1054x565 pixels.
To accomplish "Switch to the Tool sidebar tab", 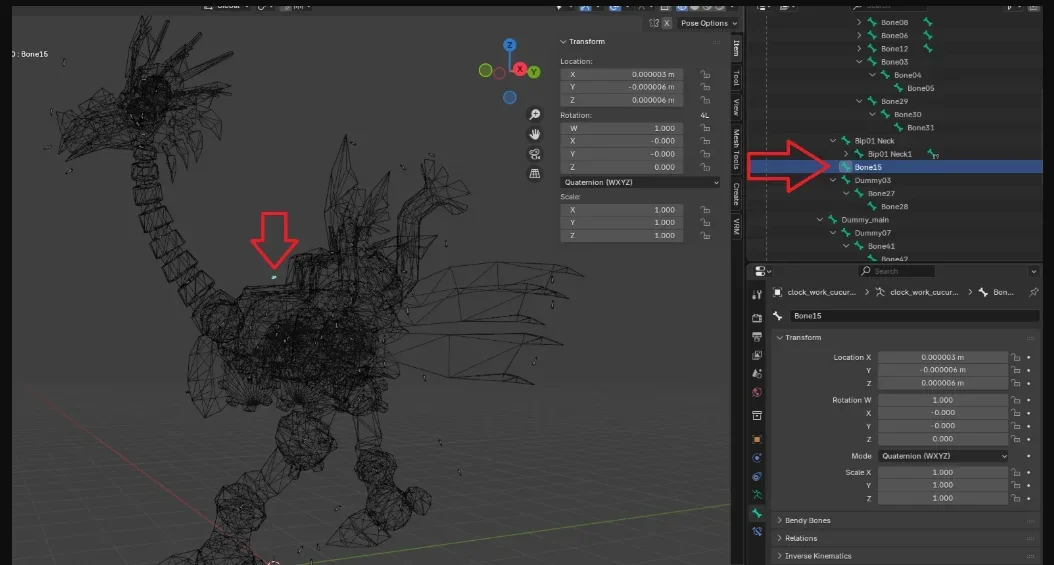I will 736,78.
